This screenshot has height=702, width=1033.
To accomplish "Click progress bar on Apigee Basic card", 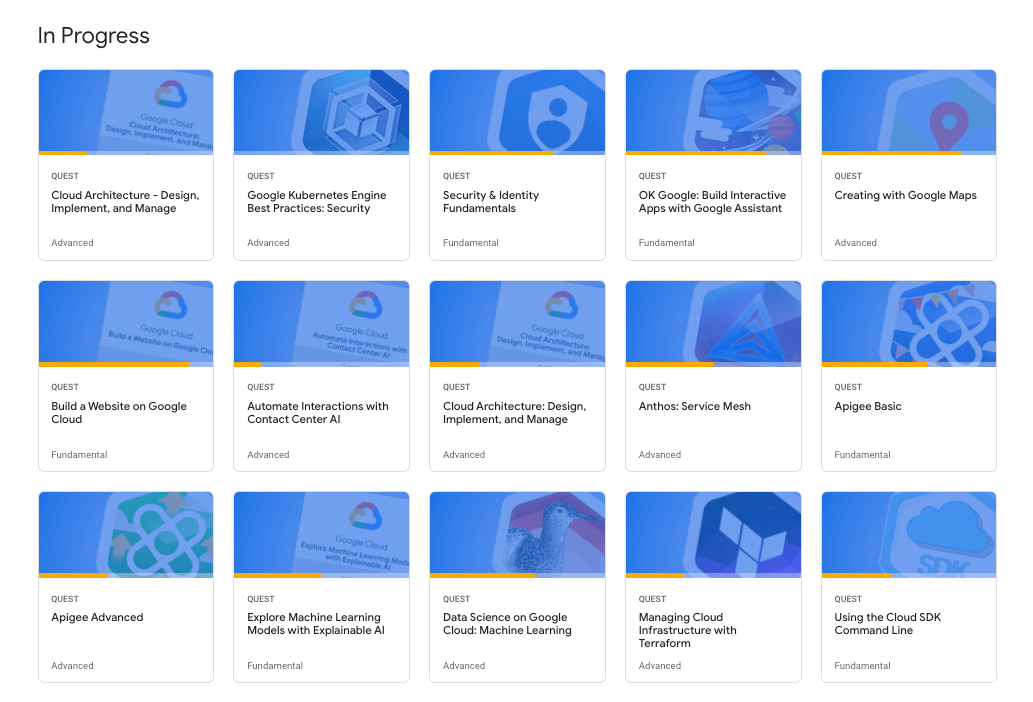I will pos(908,364).
